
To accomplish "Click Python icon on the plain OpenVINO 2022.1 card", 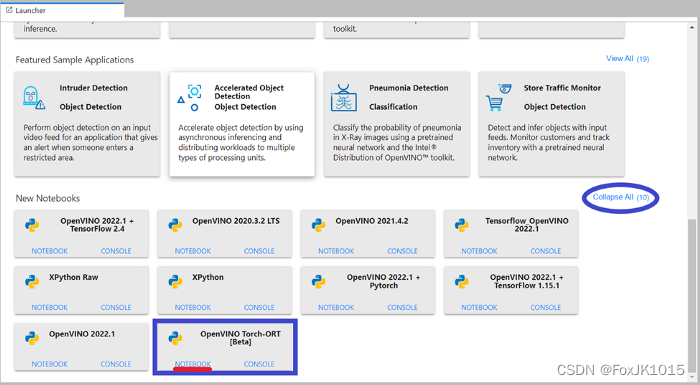I will tap(32, 338).
